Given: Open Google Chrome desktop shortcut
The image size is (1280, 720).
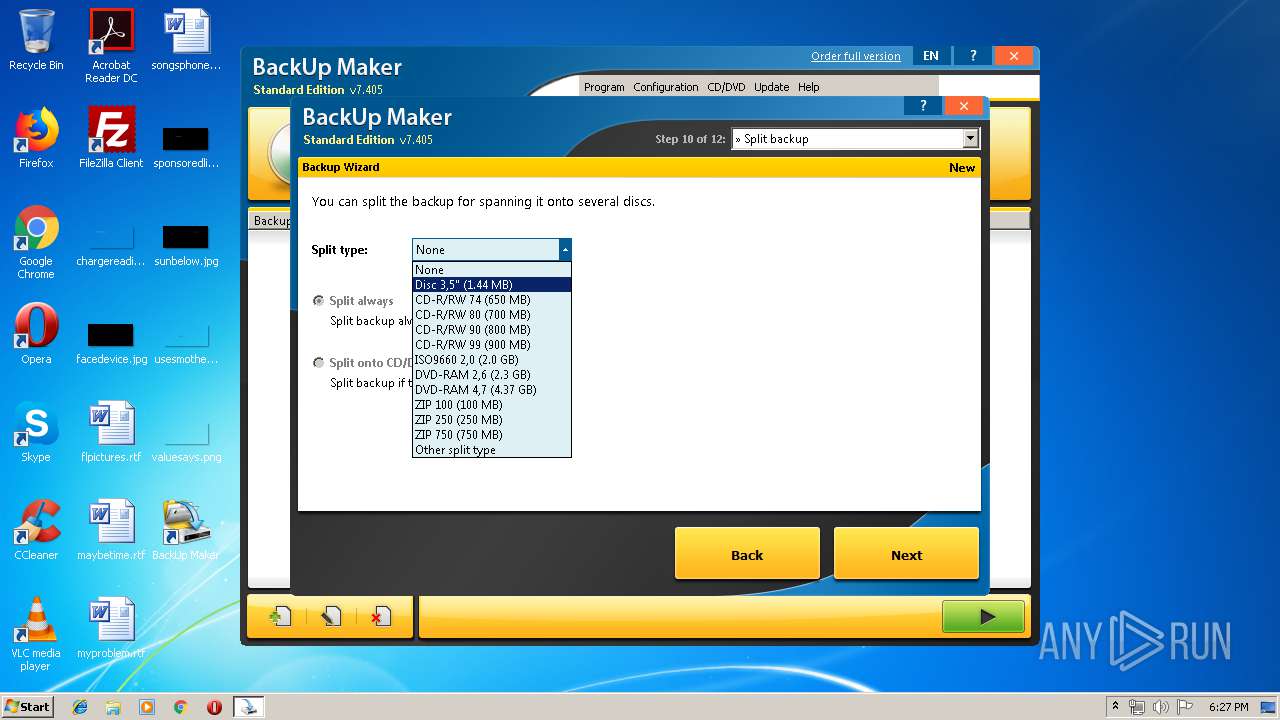Looking at the screenshot, I should coord(36,243).
